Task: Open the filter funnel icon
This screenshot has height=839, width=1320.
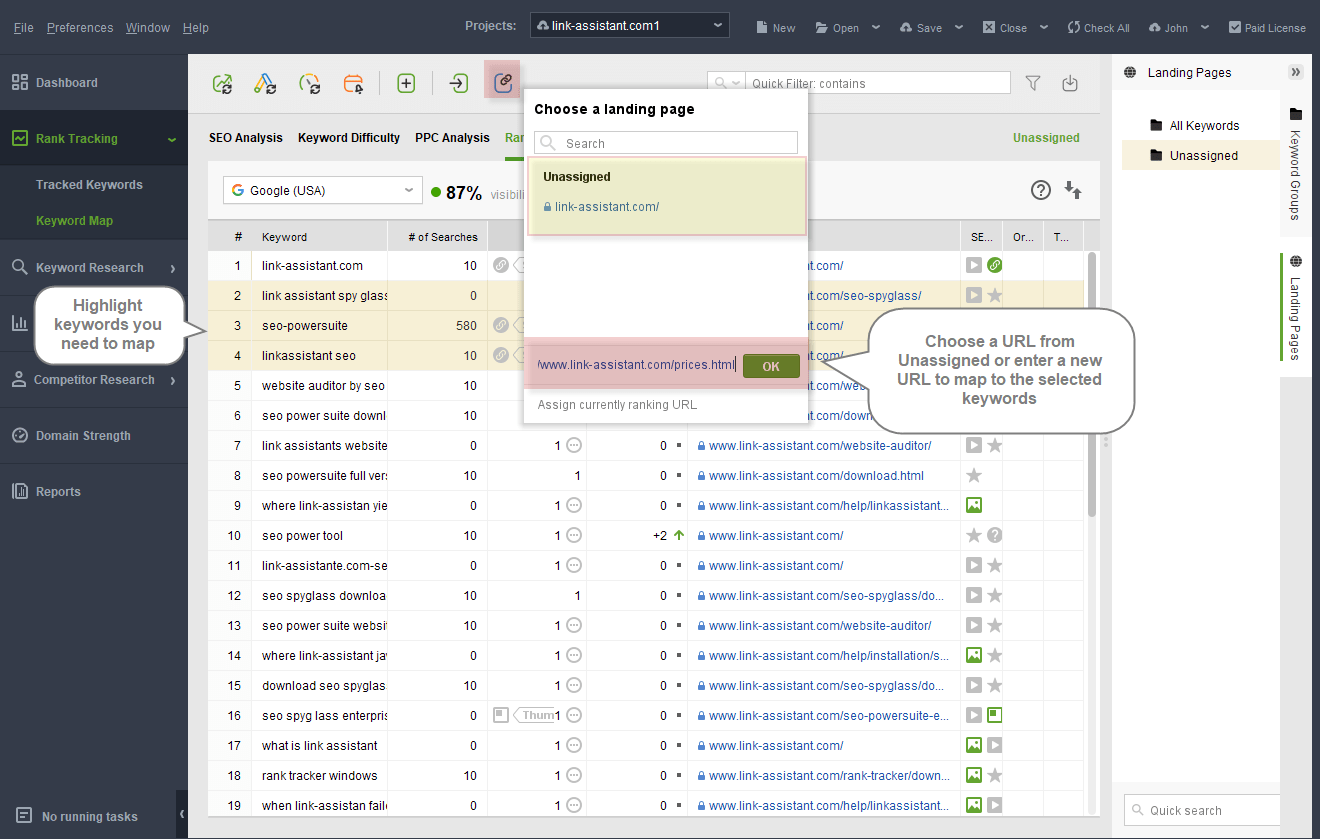Action: (1033, 83)
